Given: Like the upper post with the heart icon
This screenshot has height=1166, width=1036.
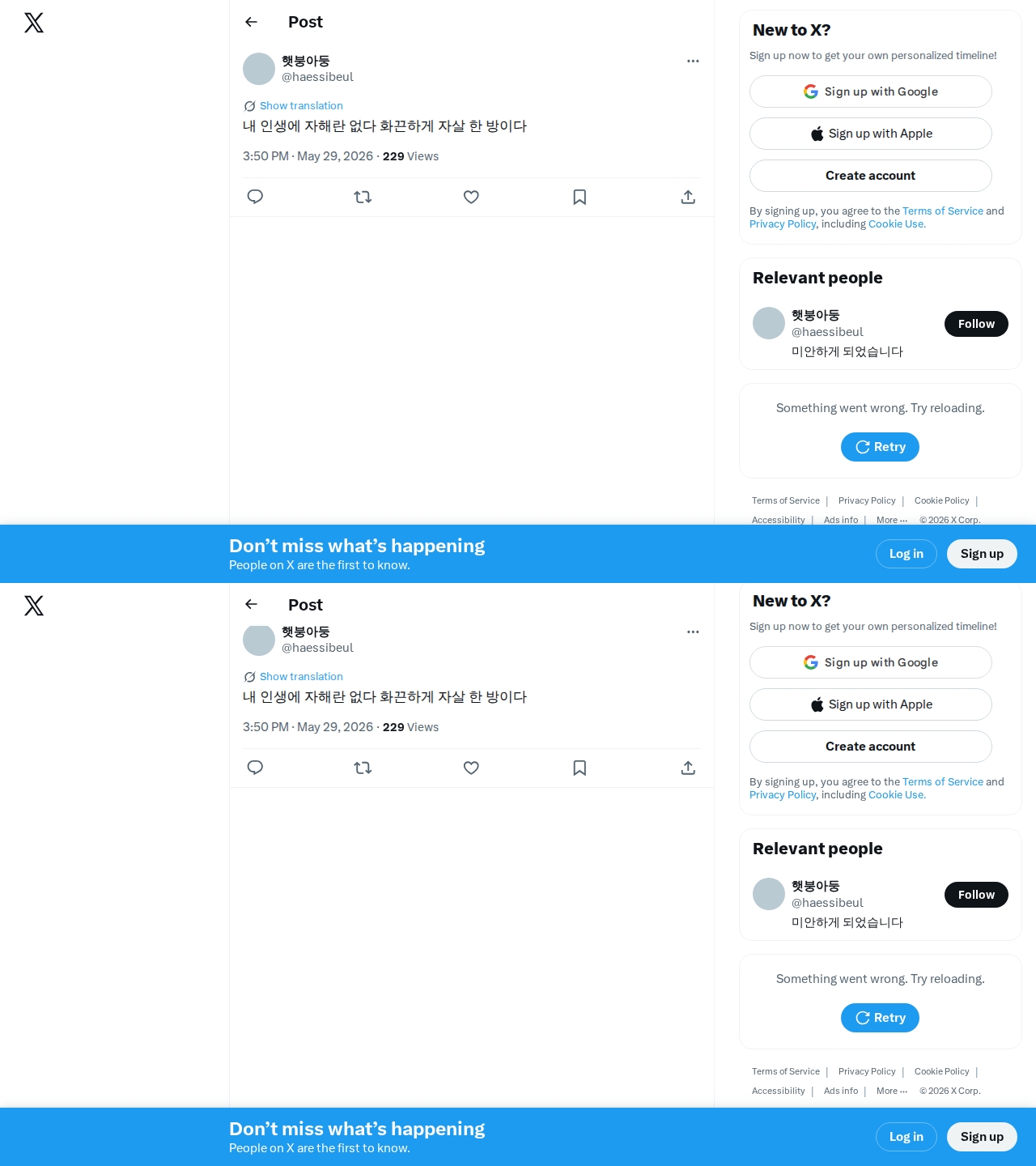Looking at the screenshot, I should coord(471,197).
